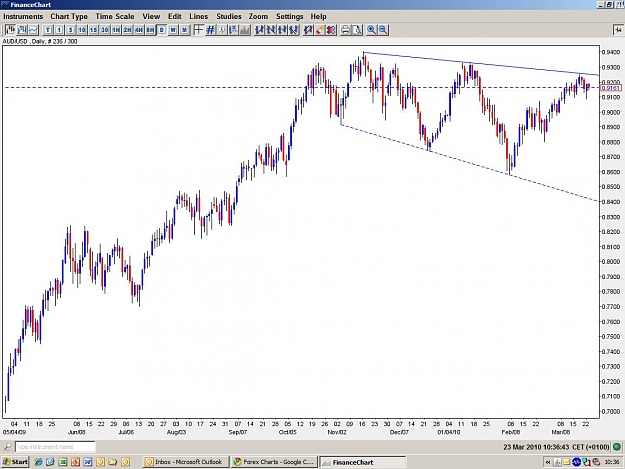Click the current price label 0.9161
Viewport: 625px width, 469px height.
point(611,88)
